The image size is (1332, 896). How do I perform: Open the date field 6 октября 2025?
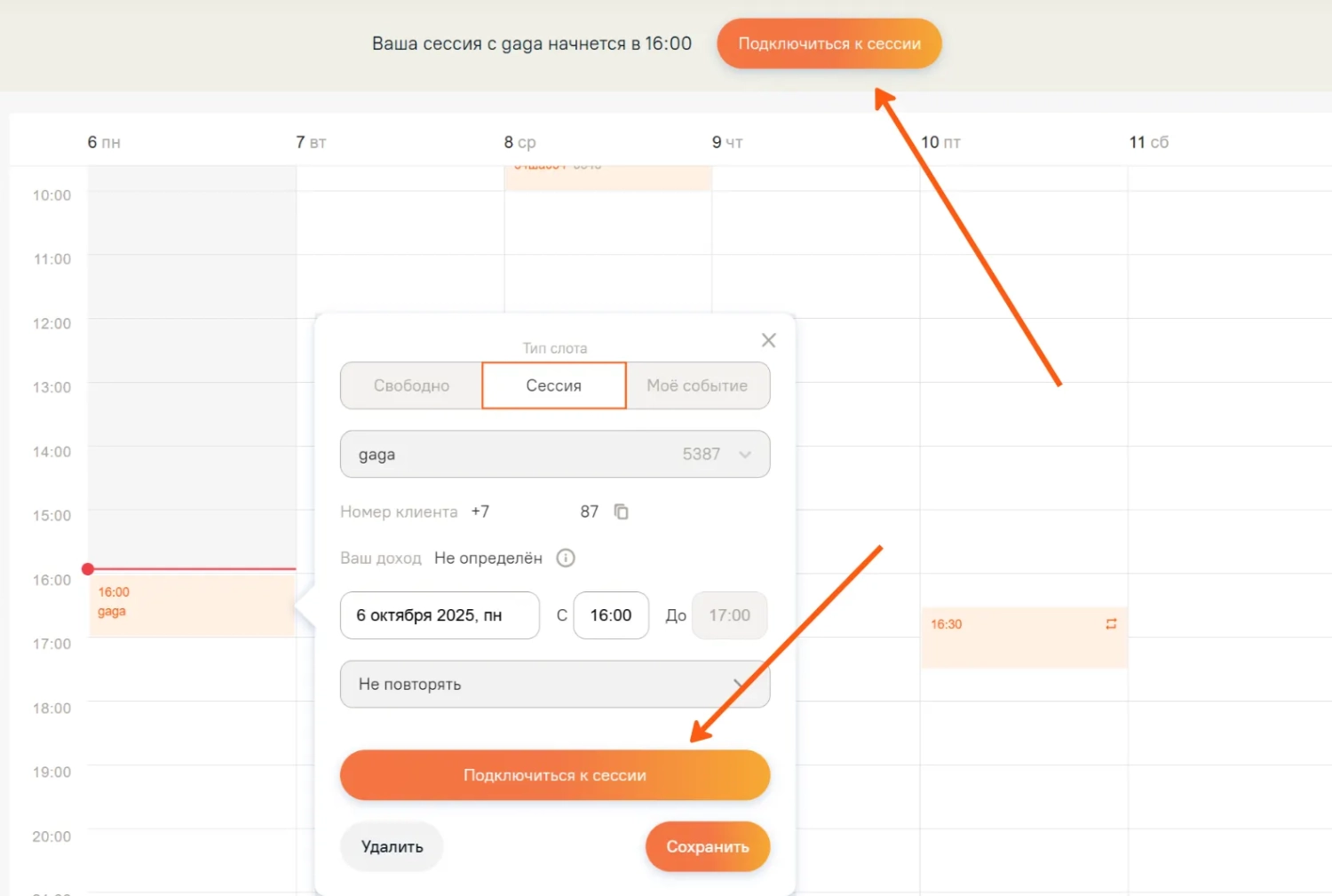[x=440, y=615]
